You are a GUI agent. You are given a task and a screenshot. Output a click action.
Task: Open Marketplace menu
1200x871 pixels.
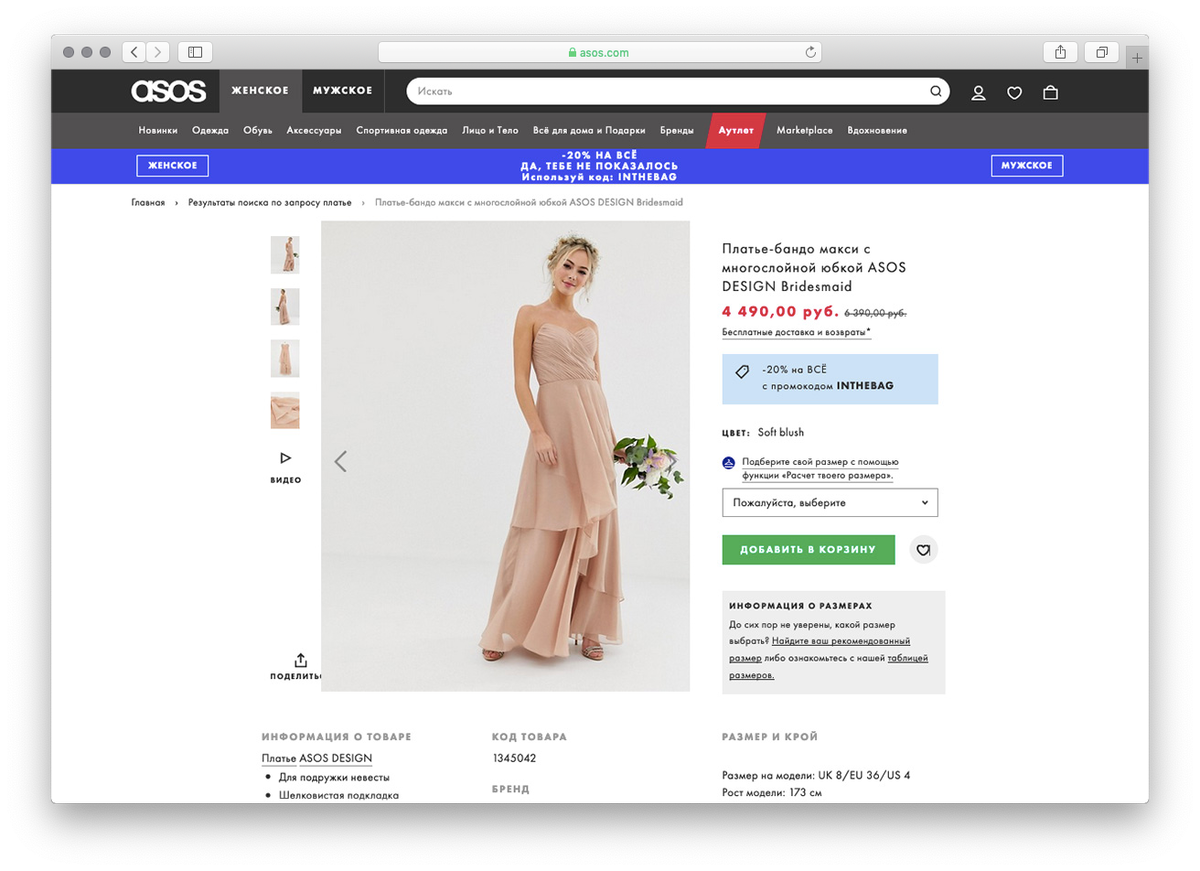pos(804,131)
